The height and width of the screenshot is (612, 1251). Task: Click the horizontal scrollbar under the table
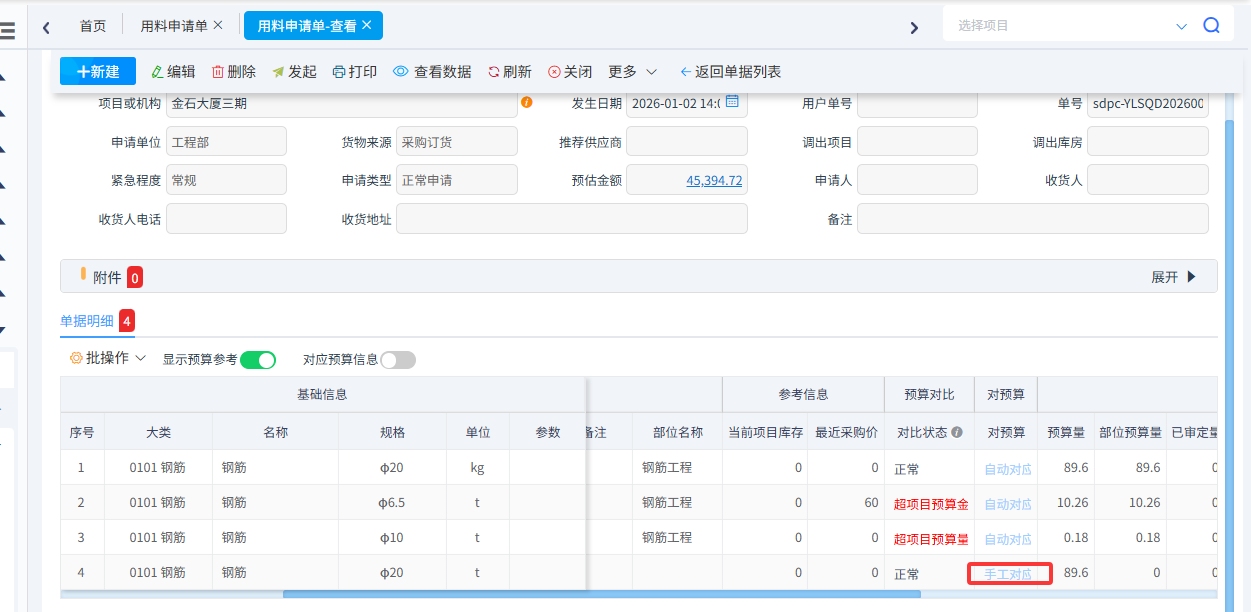coord(600,594)
